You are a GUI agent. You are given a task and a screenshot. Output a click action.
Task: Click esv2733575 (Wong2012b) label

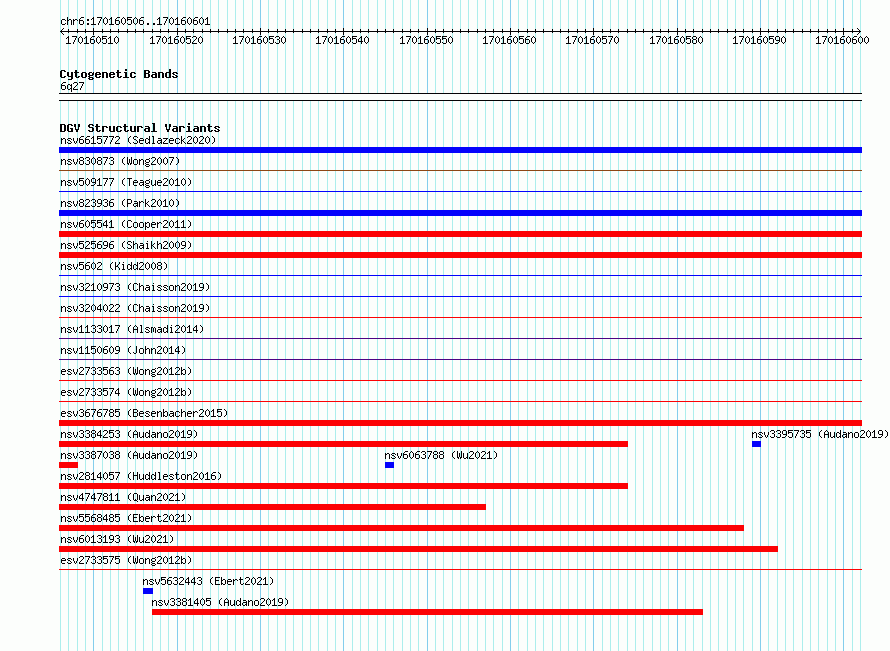tap(126, 560)
